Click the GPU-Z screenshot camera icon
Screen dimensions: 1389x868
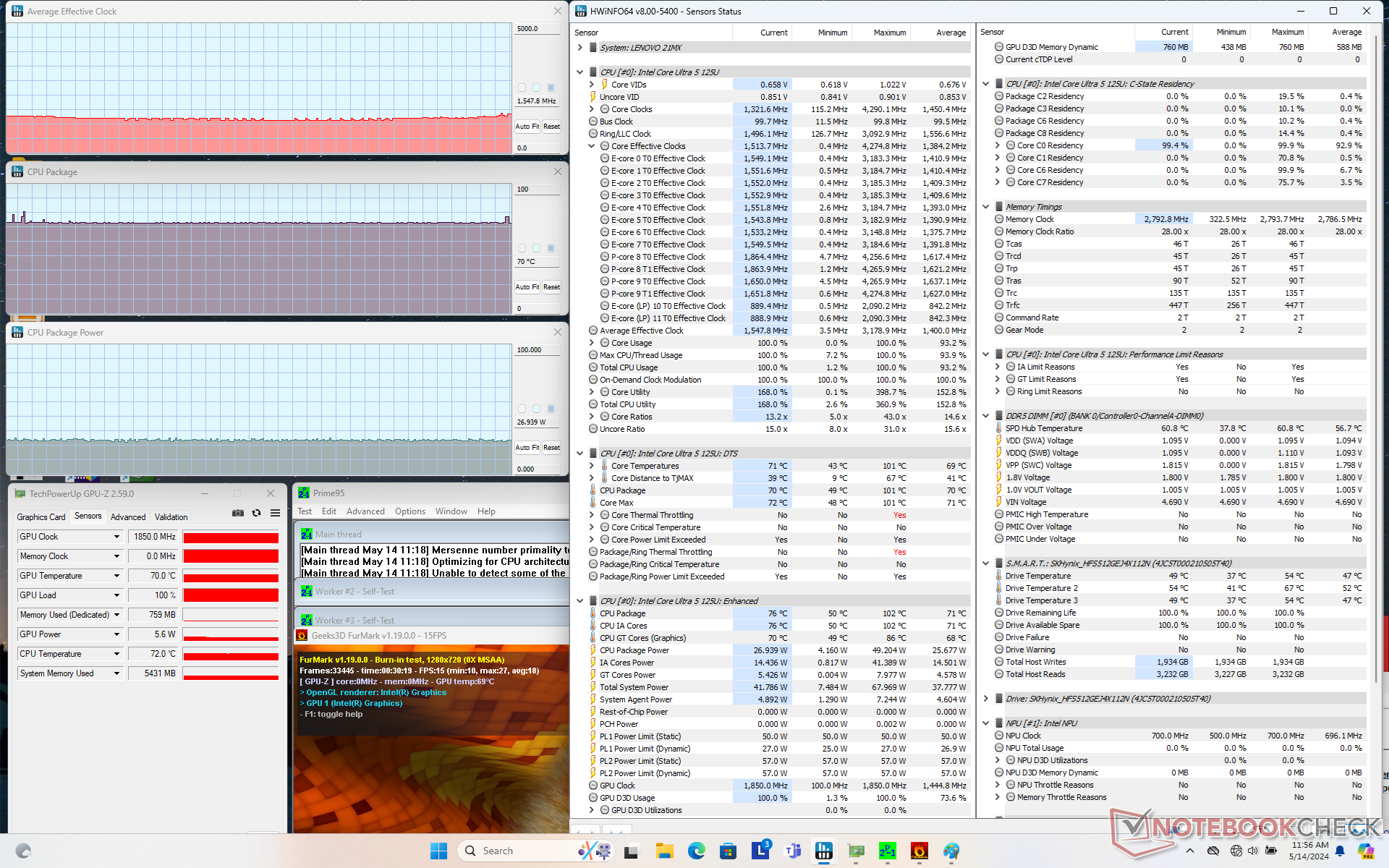pos(237,513)
